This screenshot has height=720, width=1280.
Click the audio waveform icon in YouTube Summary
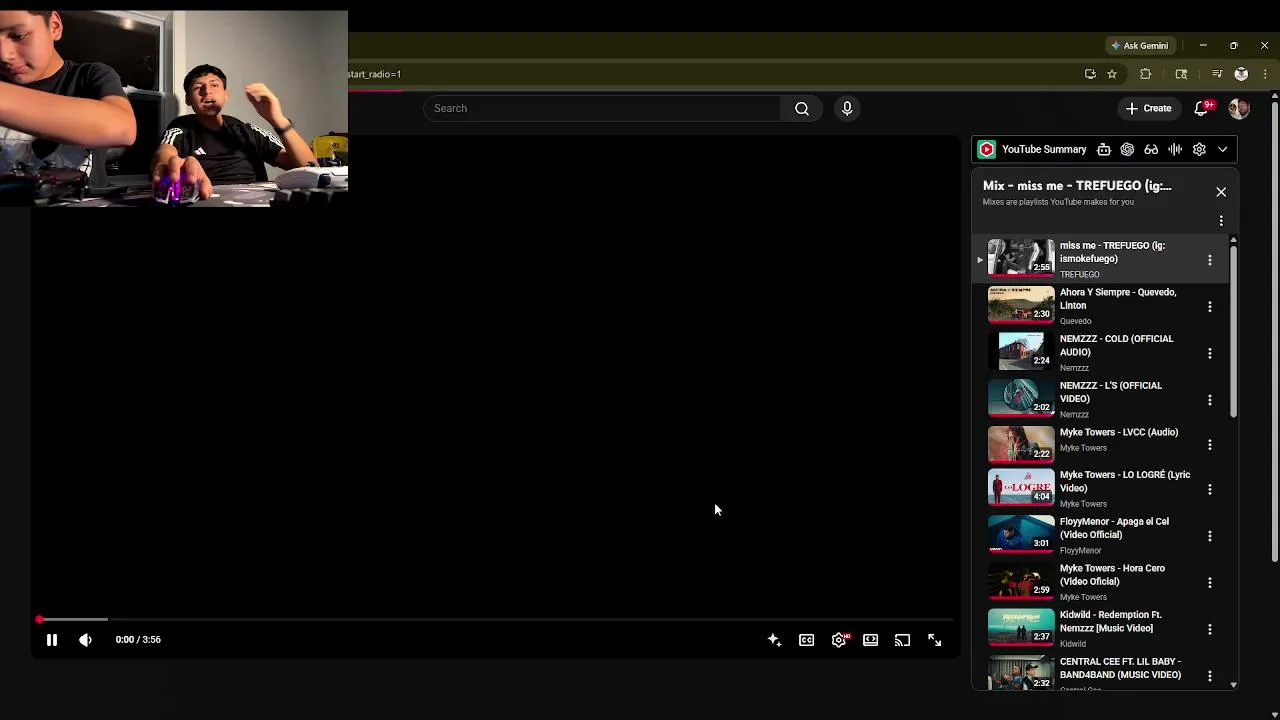tap(1175, 149)
